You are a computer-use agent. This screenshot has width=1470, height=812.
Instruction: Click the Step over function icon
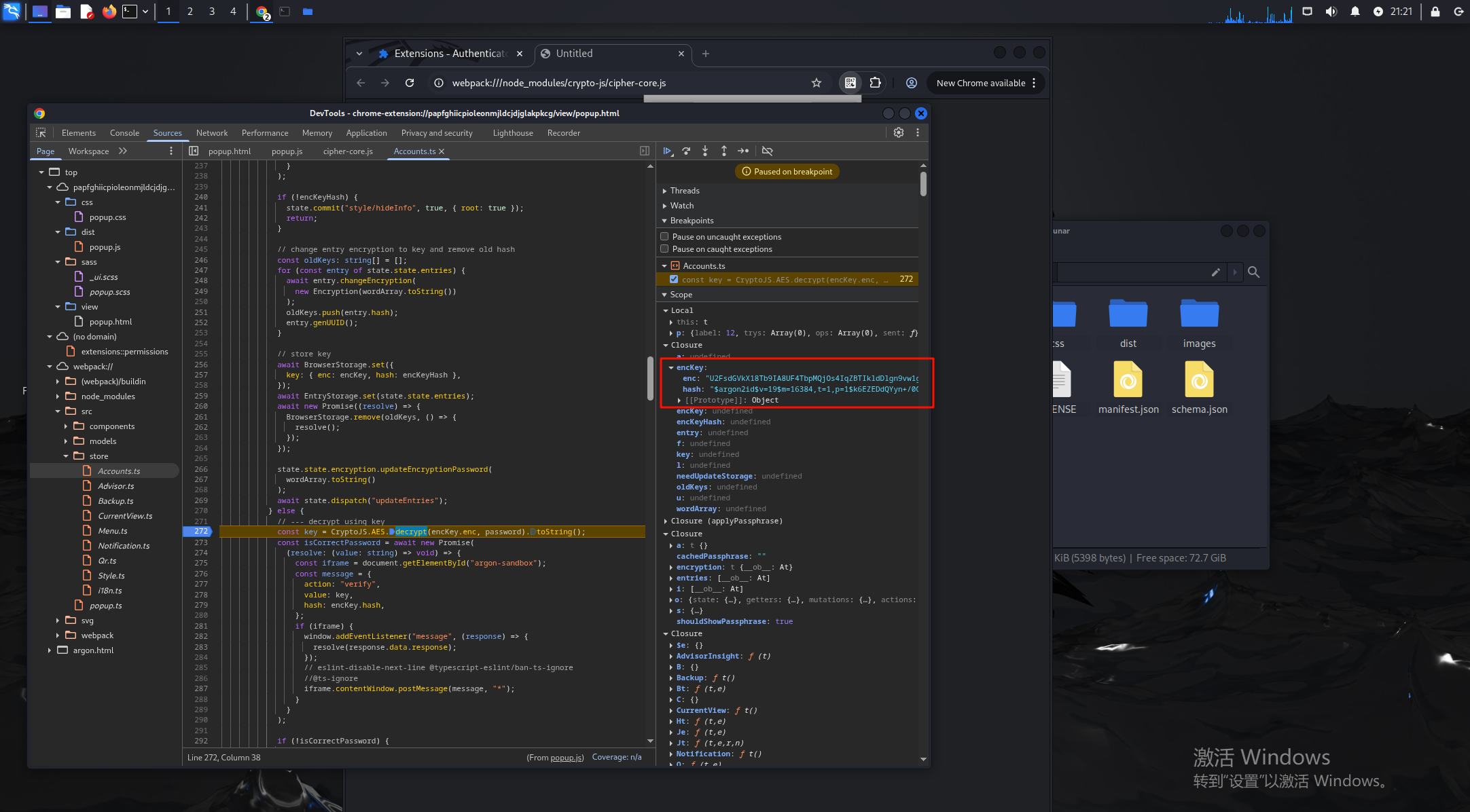coord(686,151)
